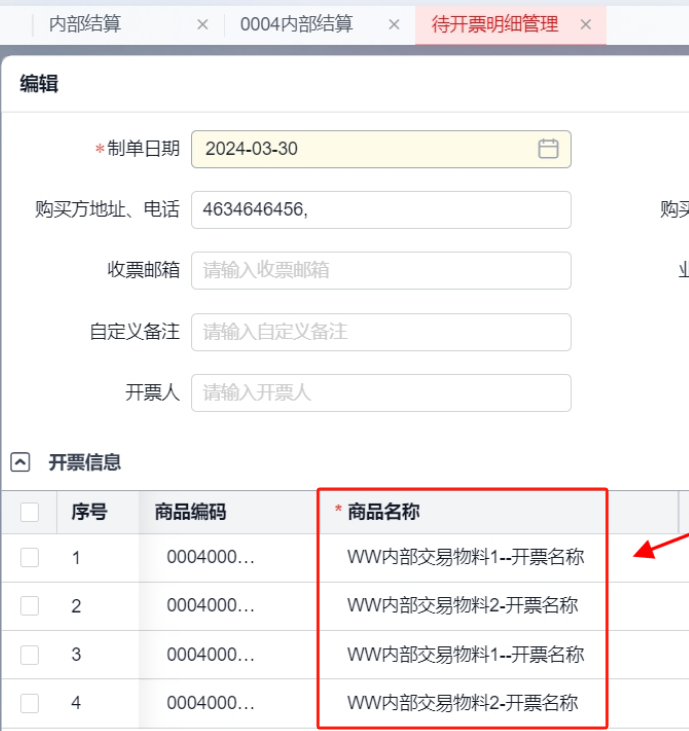
Task: Click the 商品名称 column header
Action: point(383,512)
